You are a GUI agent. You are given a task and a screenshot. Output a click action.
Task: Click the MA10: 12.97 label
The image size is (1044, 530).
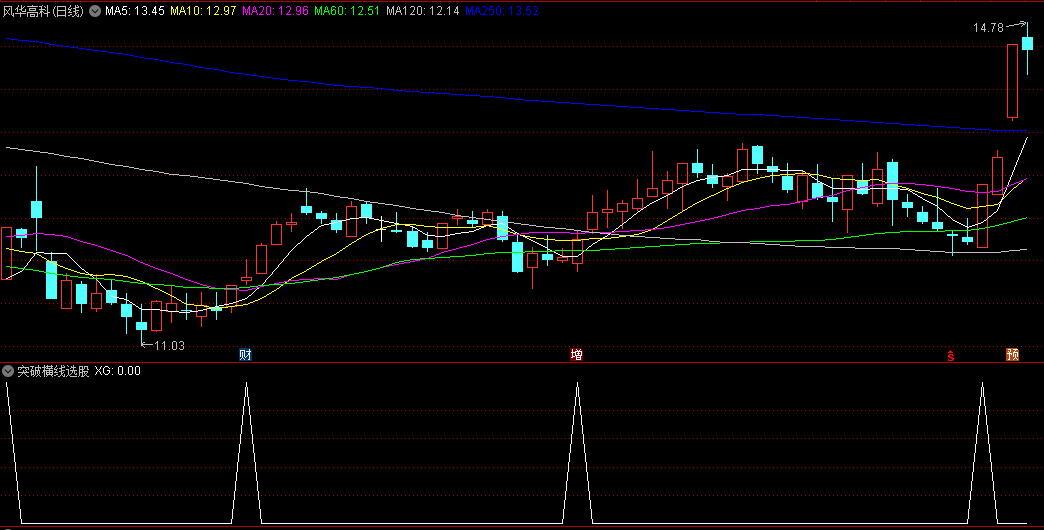click(203, 11)
